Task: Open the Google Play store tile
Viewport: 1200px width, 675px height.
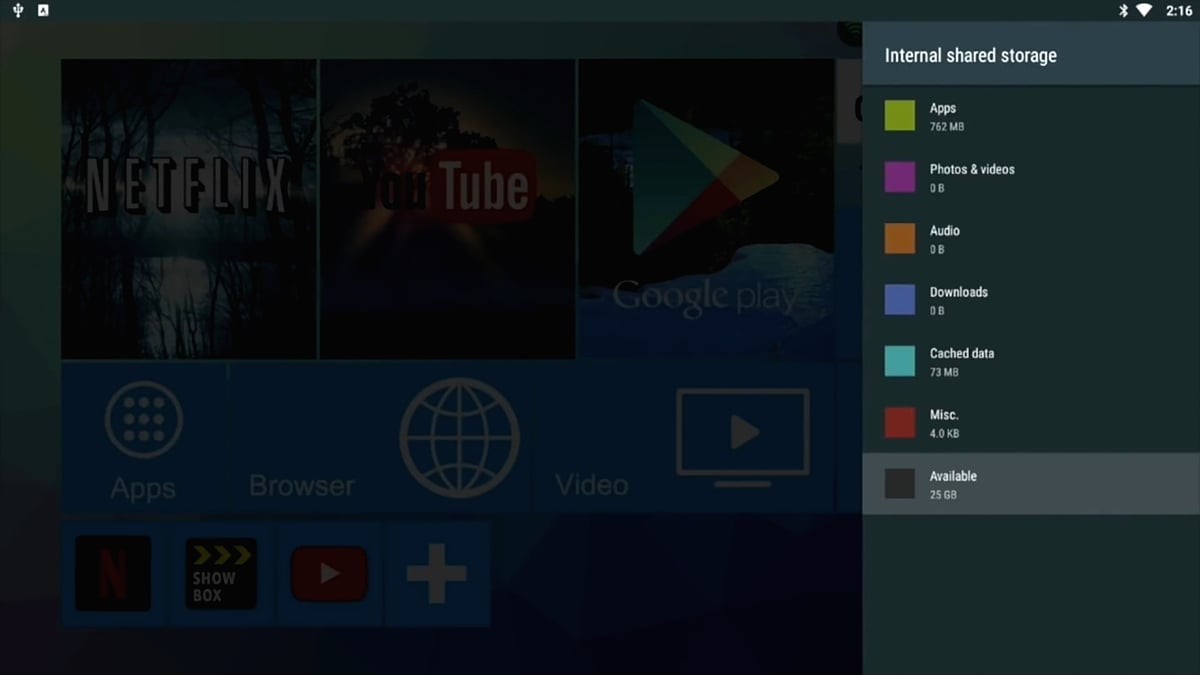Action: (x=706, y=208)
